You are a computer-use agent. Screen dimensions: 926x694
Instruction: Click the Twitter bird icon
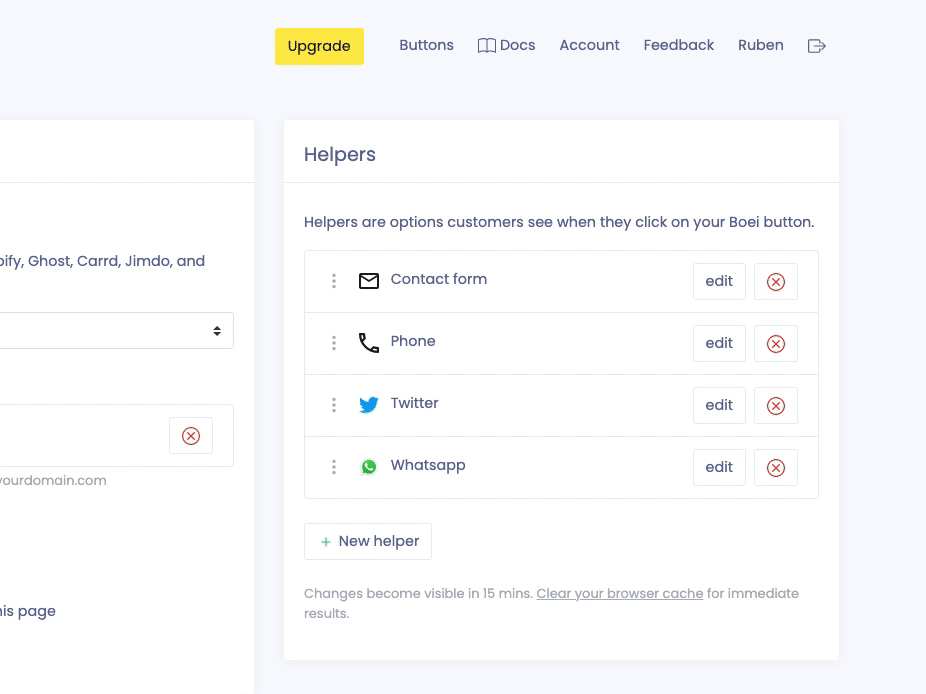click(x=369, y=405)
